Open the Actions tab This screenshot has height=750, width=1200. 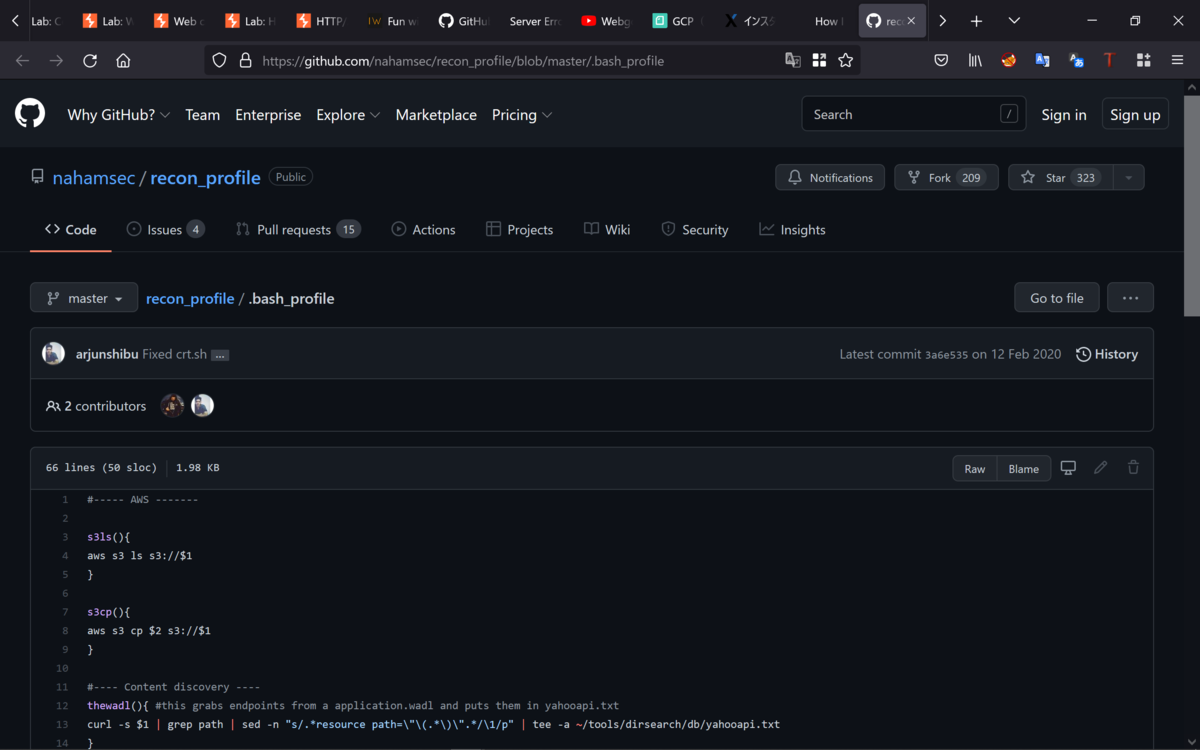423,229
